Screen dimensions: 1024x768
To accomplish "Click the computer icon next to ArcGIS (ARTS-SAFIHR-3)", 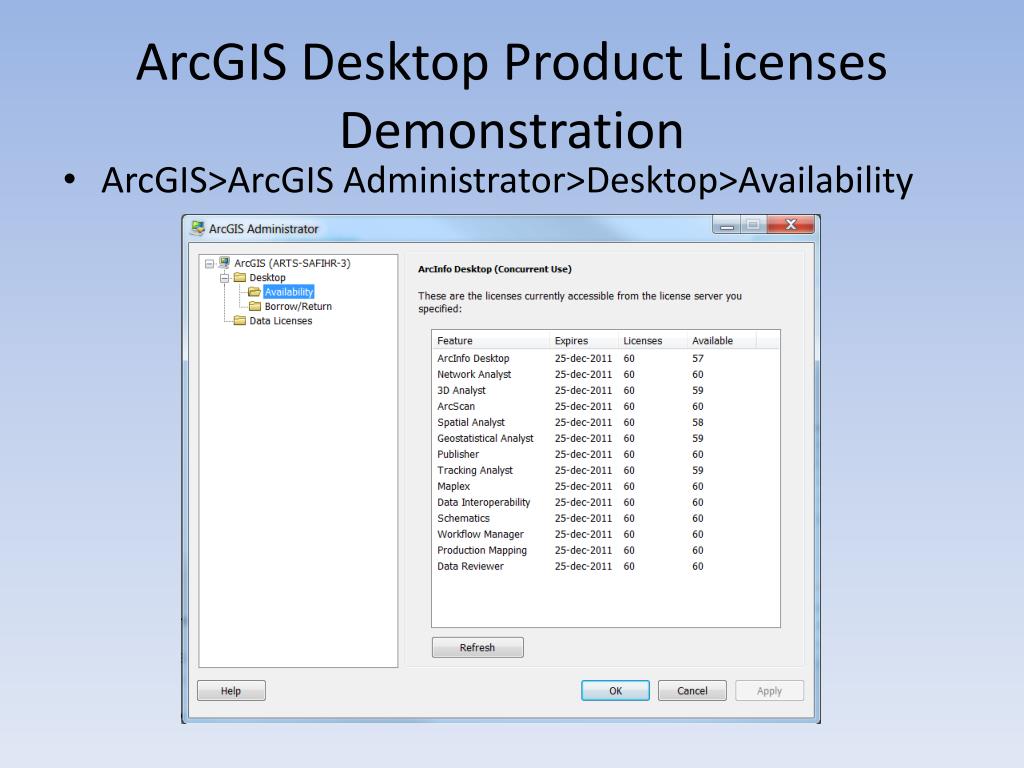I will (225, 263).
